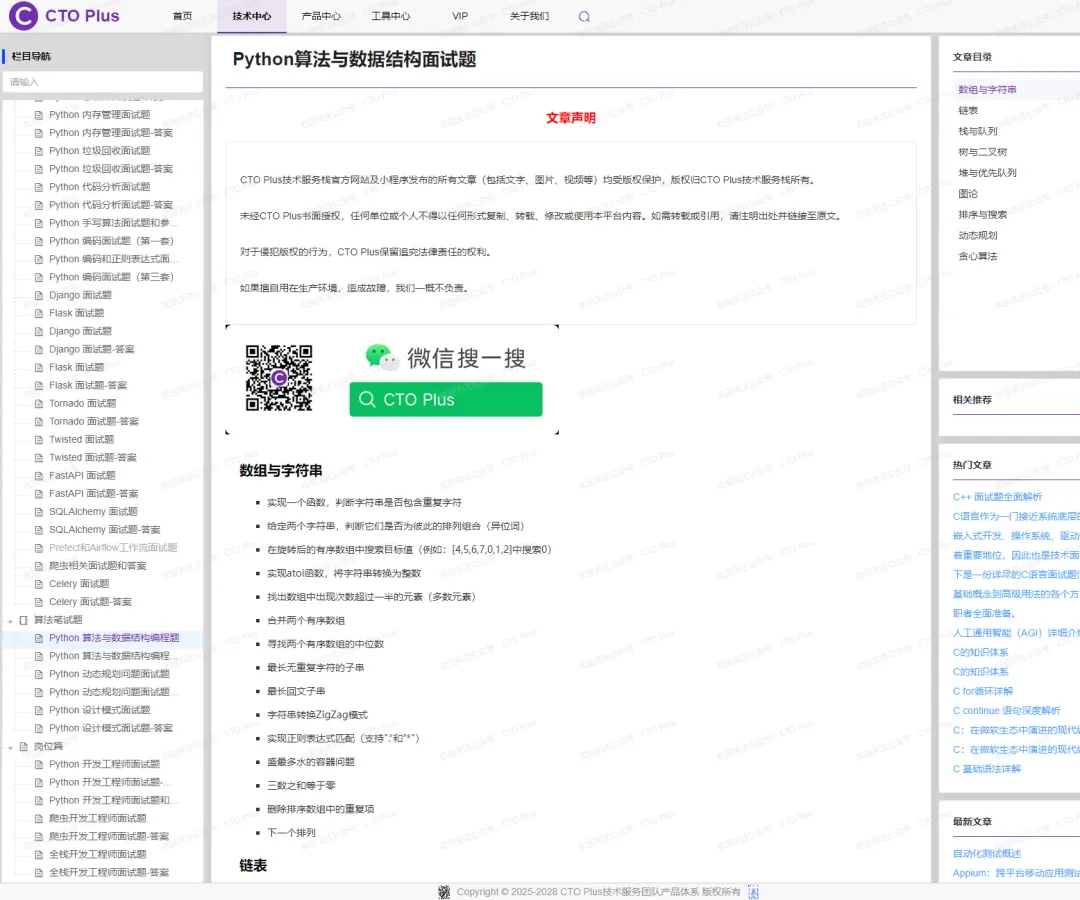Open Tornado 面试题 in the sidebar tree

click(82, 403)
